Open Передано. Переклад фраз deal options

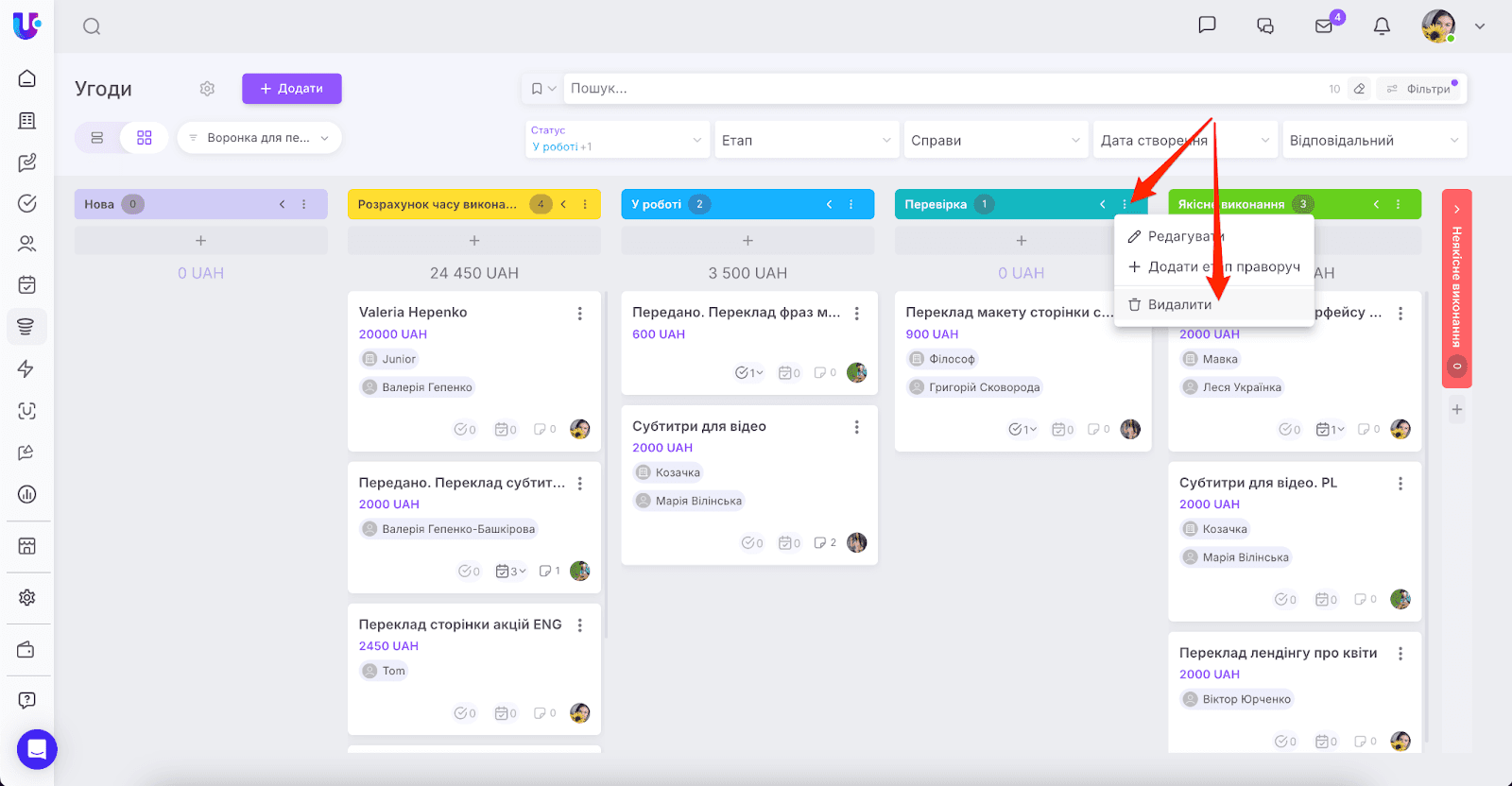click(857, 314)
